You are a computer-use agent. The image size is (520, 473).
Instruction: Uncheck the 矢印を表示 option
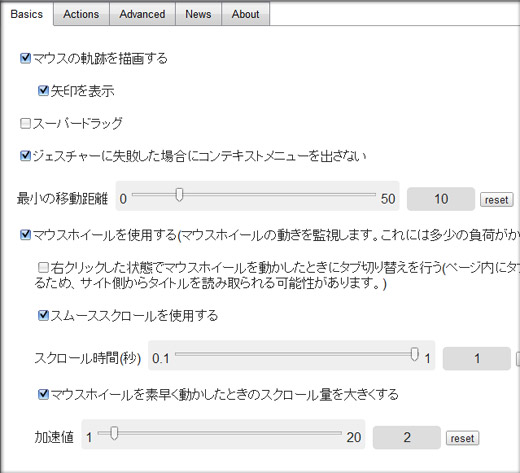(43, 90)
